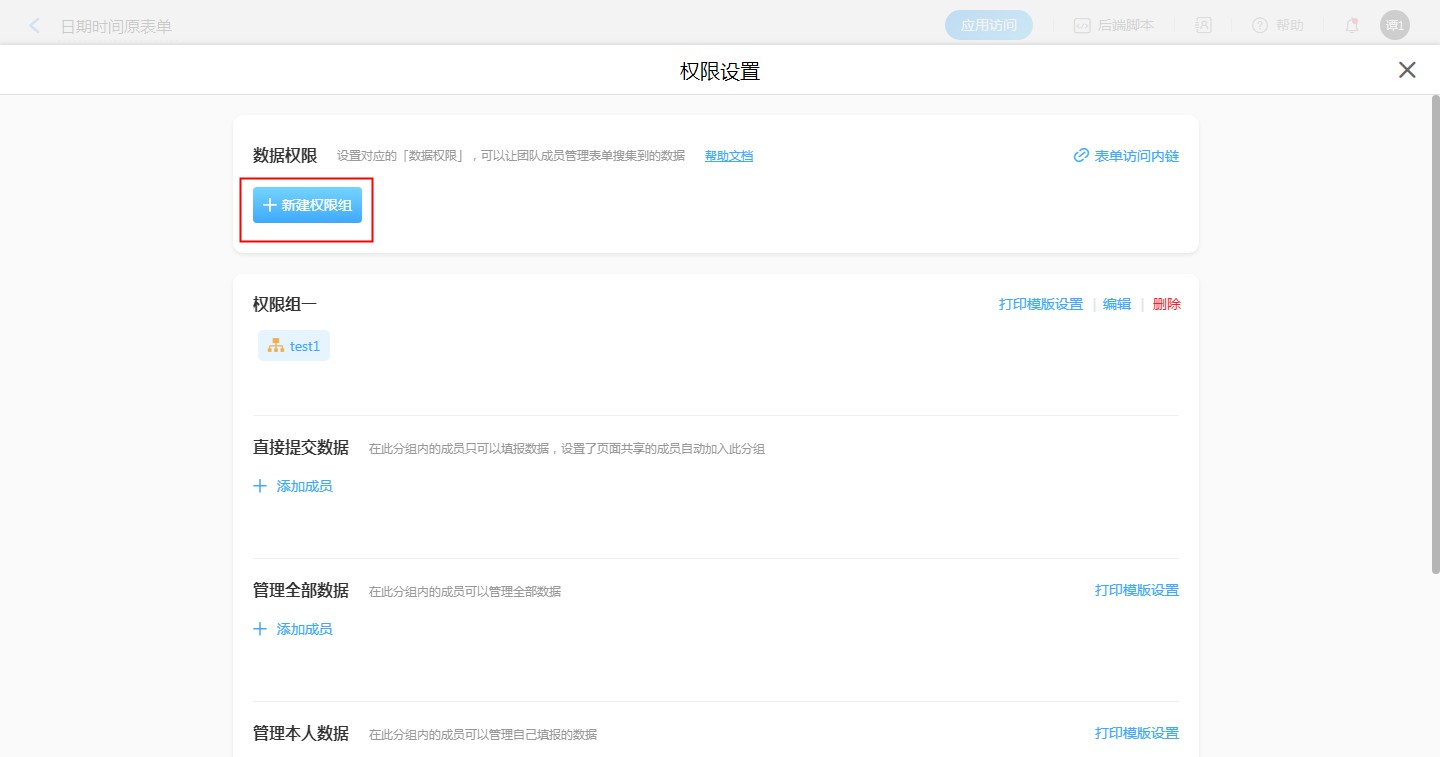Click 编辑 for 权限组一
This screenshot has height=757, width=1440.
coord(1117,304)
